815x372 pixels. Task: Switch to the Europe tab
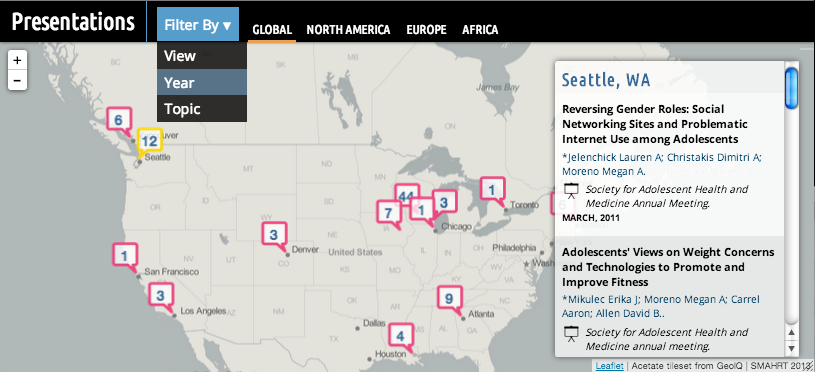[x=426, y=30]
